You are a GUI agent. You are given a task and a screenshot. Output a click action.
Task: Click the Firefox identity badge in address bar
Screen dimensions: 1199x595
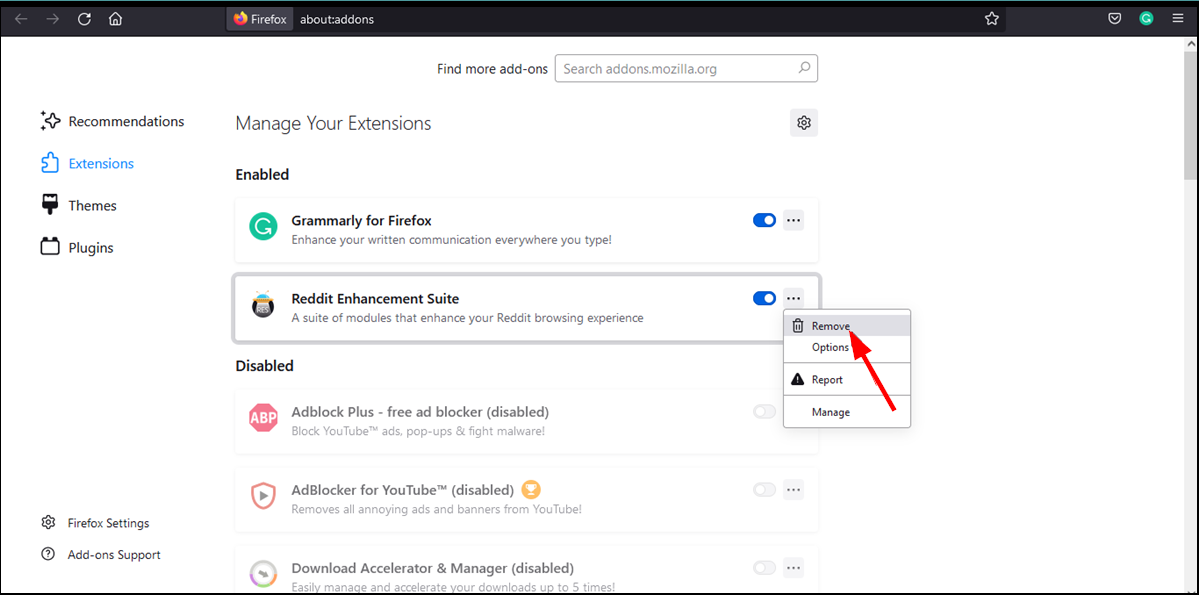260,19
